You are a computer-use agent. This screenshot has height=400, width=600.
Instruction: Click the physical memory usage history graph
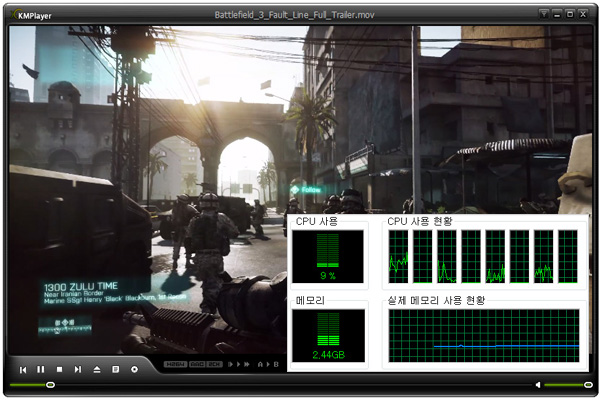pyautogui.click(x=484, y=336)
